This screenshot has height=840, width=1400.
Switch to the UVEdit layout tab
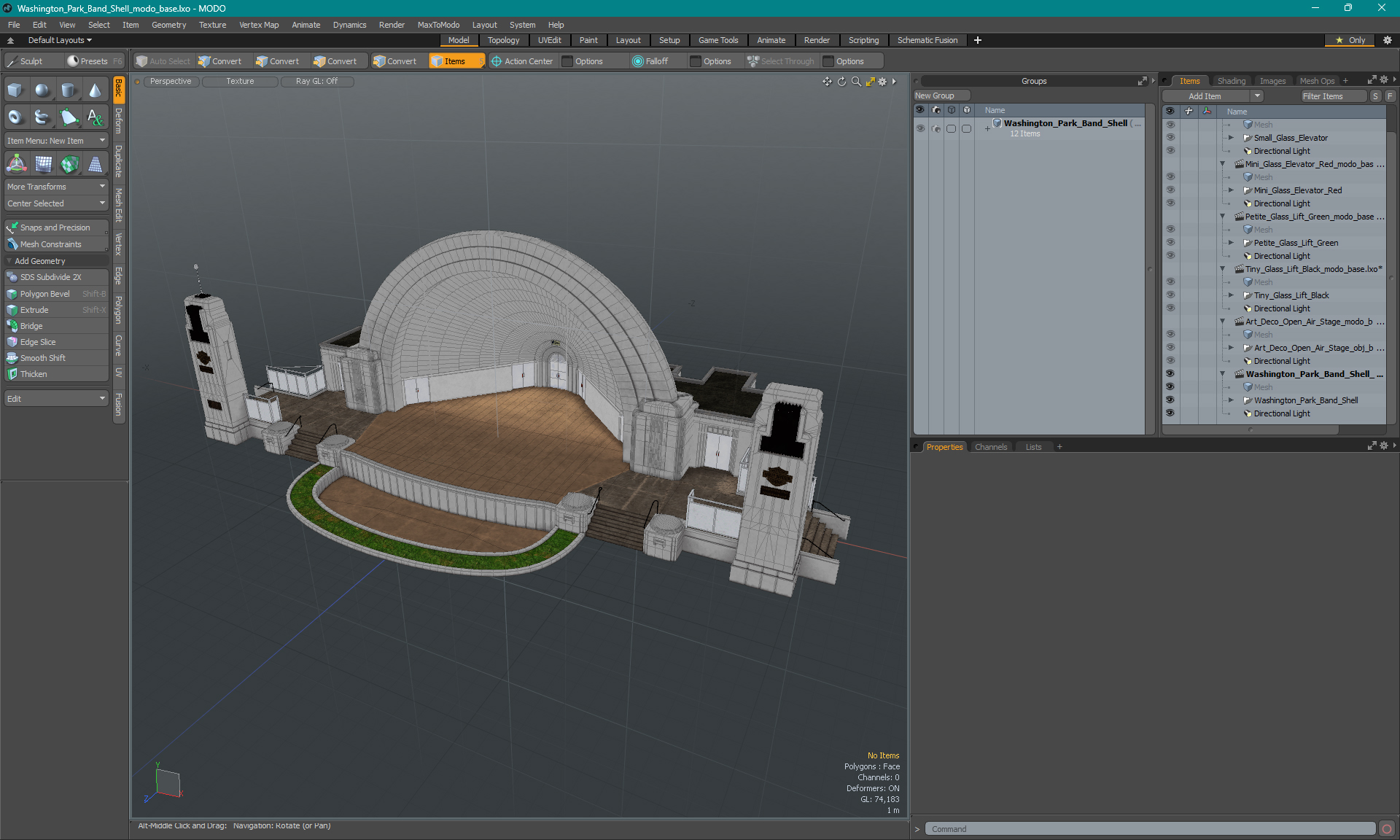549,40
